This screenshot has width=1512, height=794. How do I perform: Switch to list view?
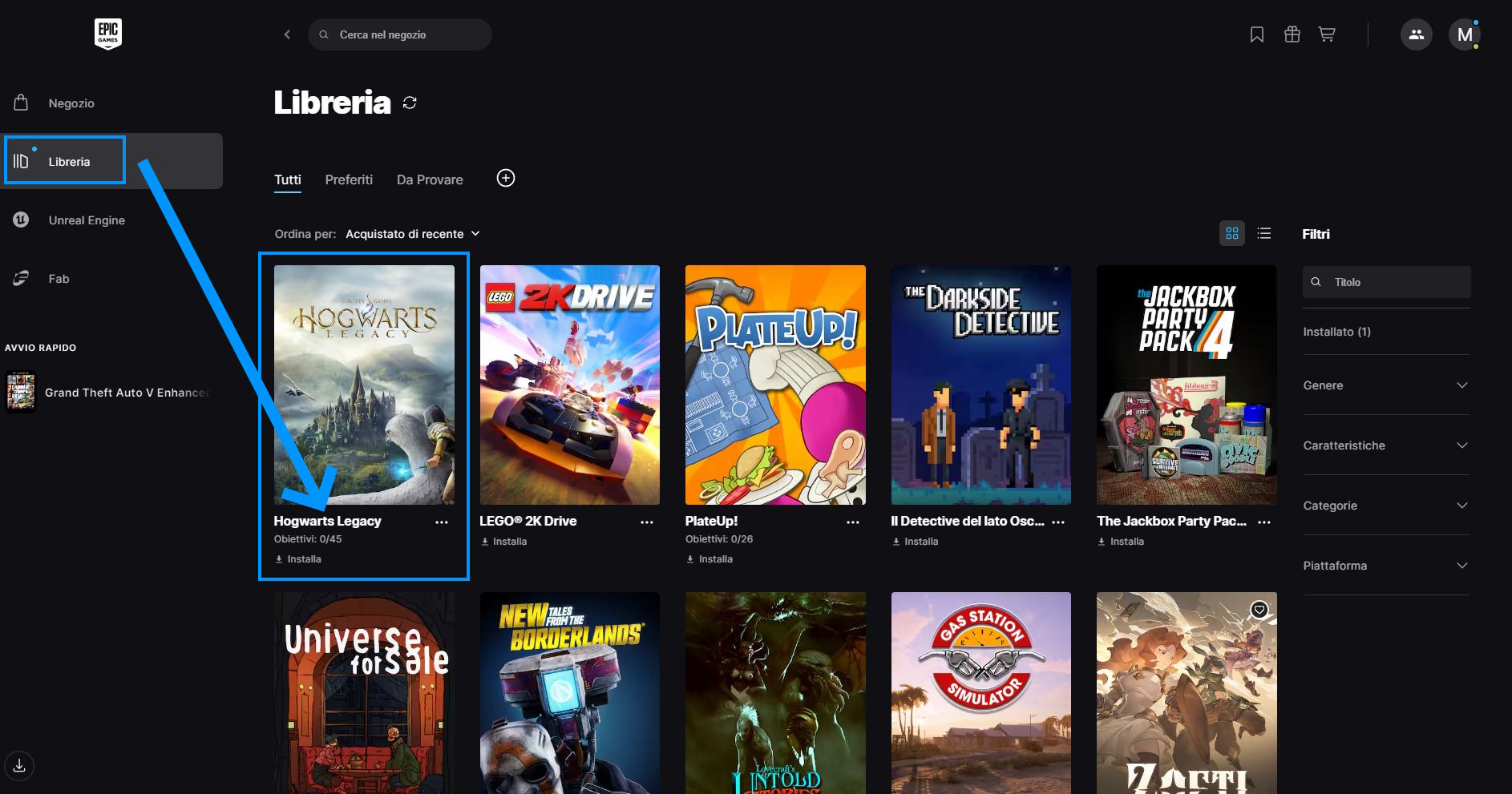(1264, 233)
